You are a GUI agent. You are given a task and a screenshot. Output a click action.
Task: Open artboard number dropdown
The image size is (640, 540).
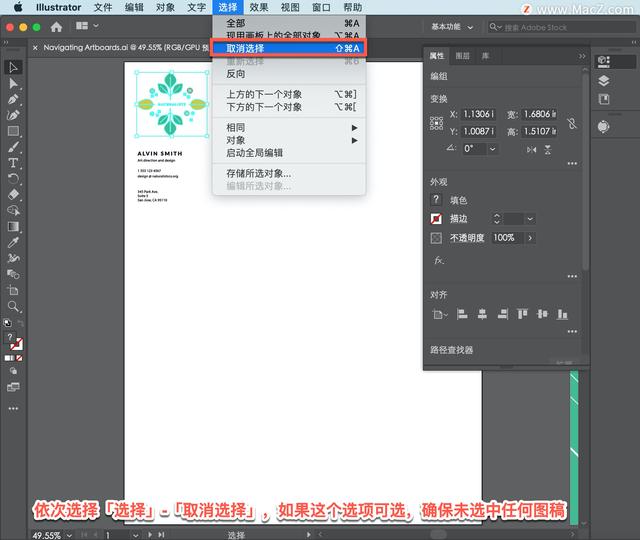(136, 535)
